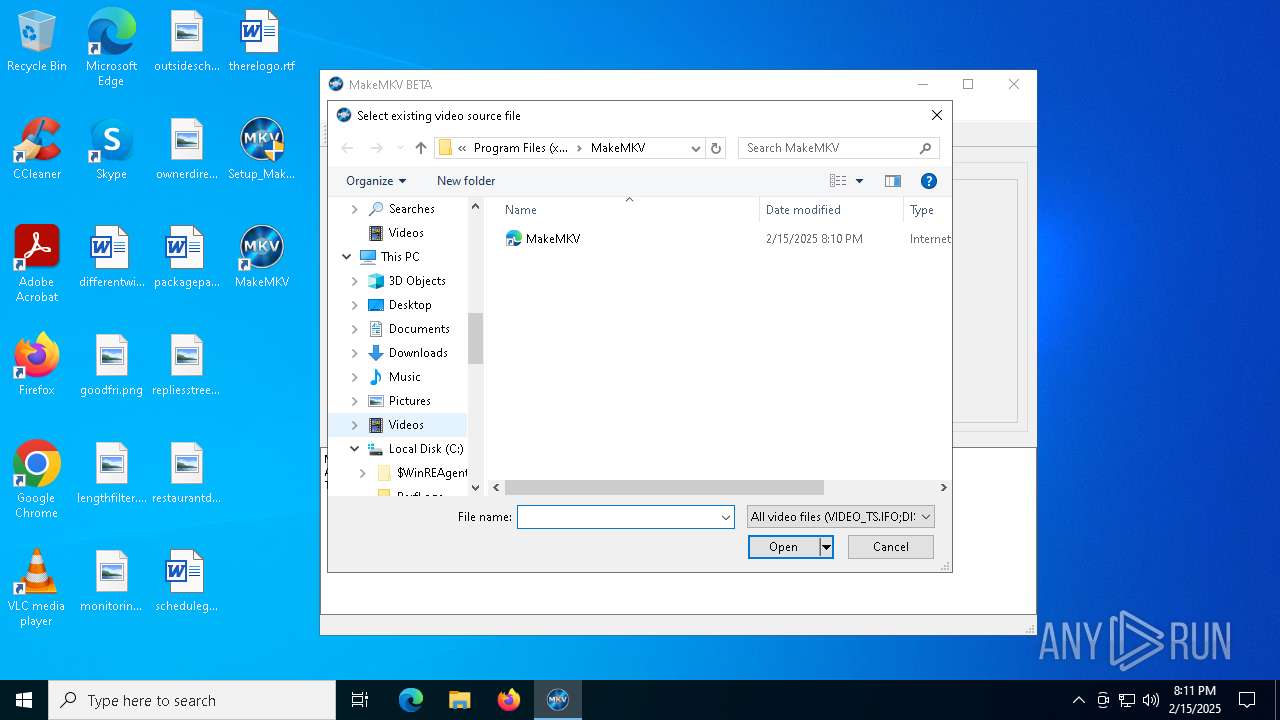Click the Search MakeMKV field
This screenshot has height=720, width=1280.
(x=830, y=148)
